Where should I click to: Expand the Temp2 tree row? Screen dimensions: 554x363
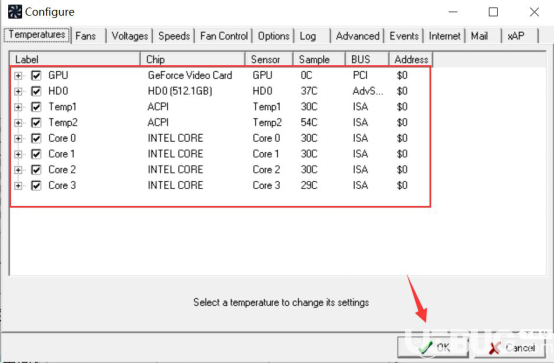(18, 123)
